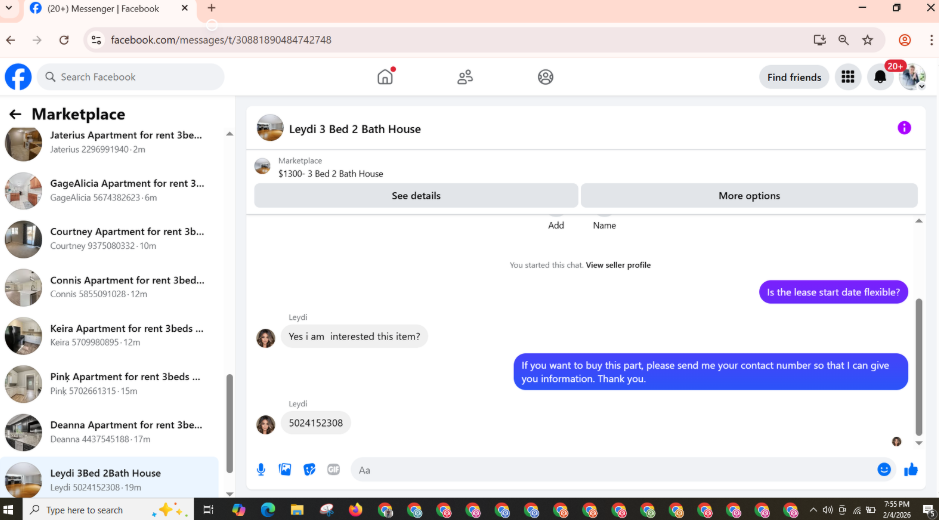939x520 pixels.
Task: Click the Search Facebook field
Action: tap(131, 77)
